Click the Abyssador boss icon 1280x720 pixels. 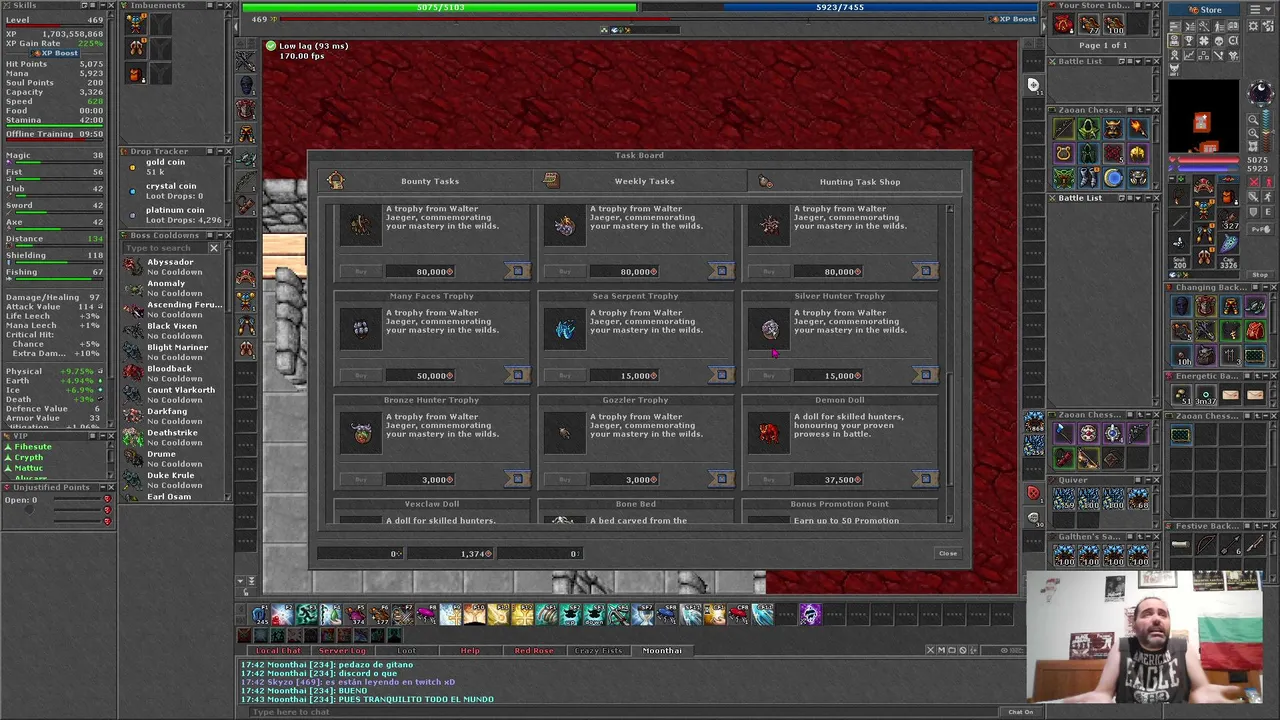pyautogui.click(x=132, y=266)
